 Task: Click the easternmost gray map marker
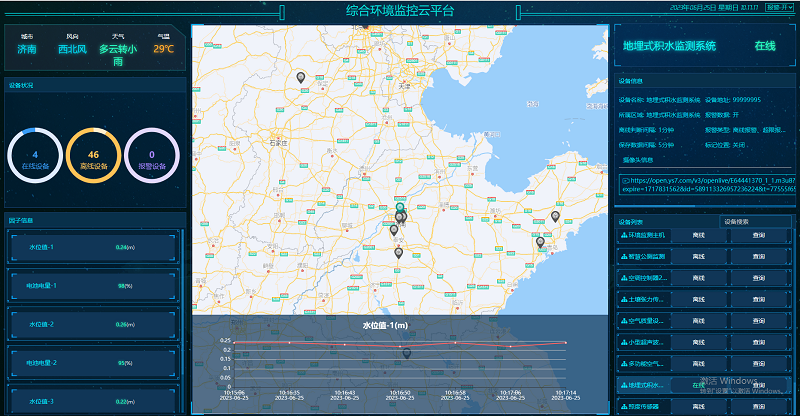[x=555, y=216]
